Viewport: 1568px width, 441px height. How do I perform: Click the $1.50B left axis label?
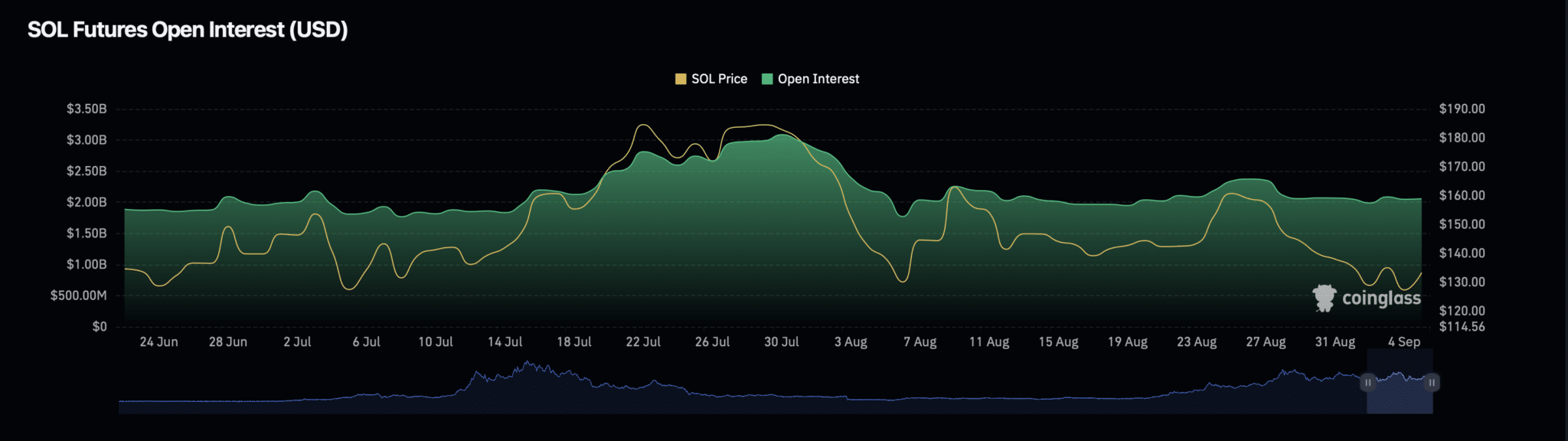87,233
